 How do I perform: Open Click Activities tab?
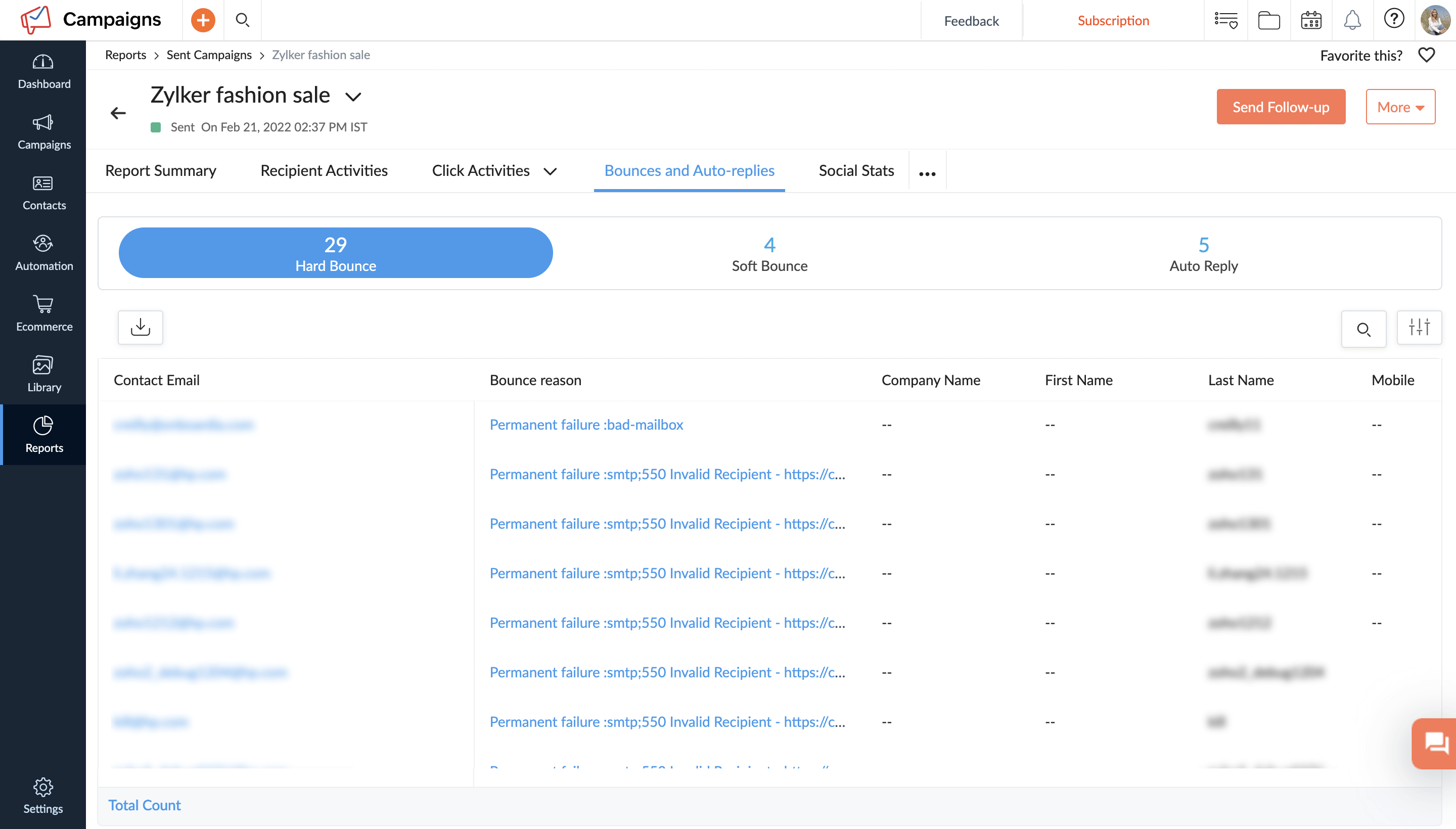pyautogui.click(x=481, y=170)
